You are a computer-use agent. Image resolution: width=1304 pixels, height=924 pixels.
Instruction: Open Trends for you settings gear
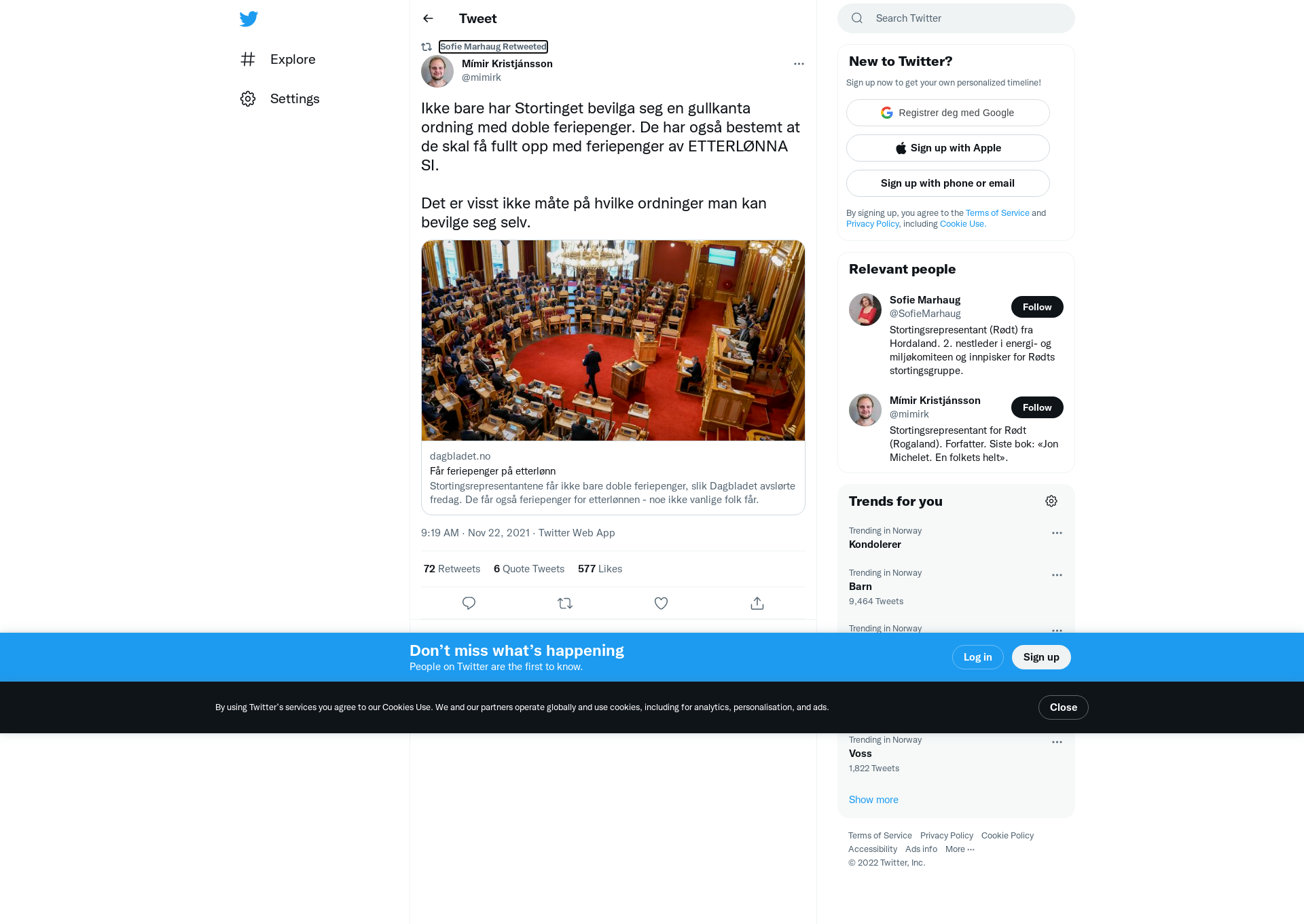coord(1051,501)
